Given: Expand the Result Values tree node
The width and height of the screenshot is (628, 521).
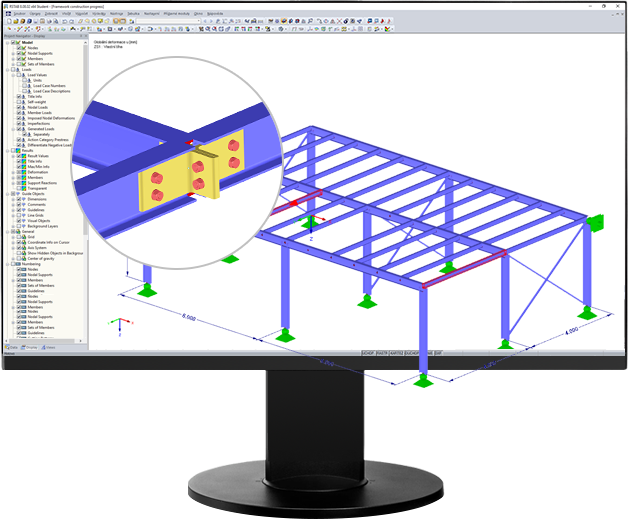Looking at the screenshot, I should 11,156.
